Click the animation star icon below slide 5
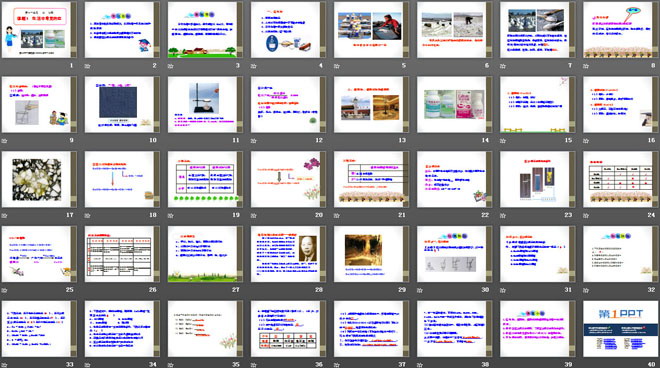 click(x=337, y=66)
